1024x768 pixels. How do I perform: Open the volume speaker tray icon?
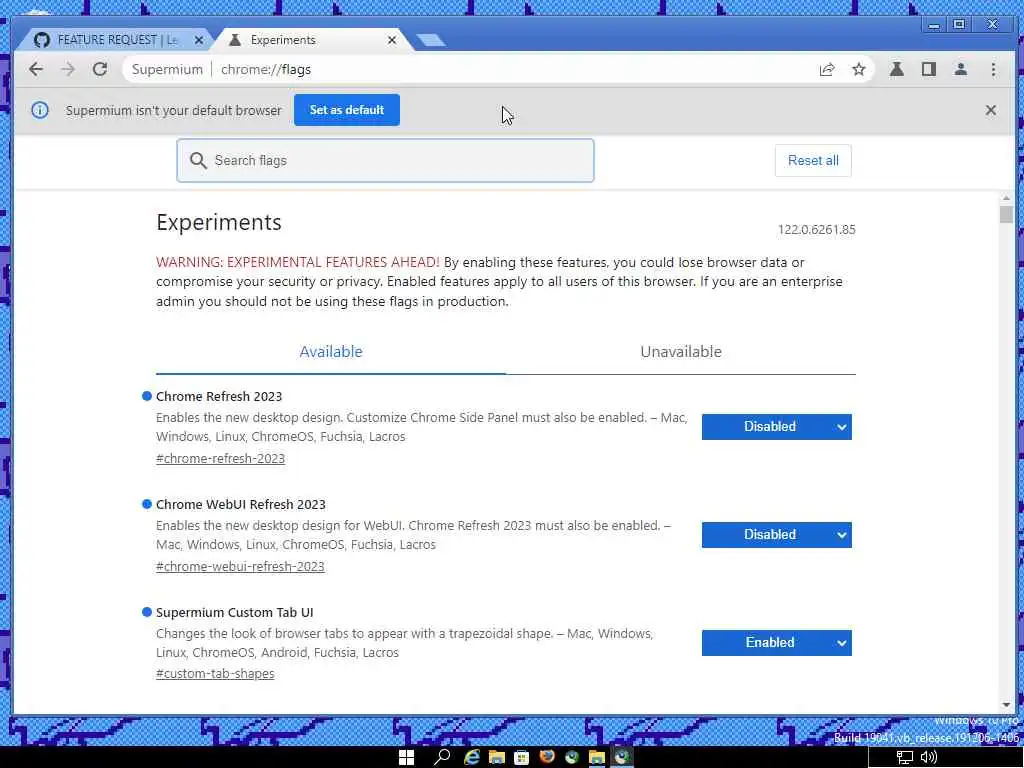click(x=929, y=758)
